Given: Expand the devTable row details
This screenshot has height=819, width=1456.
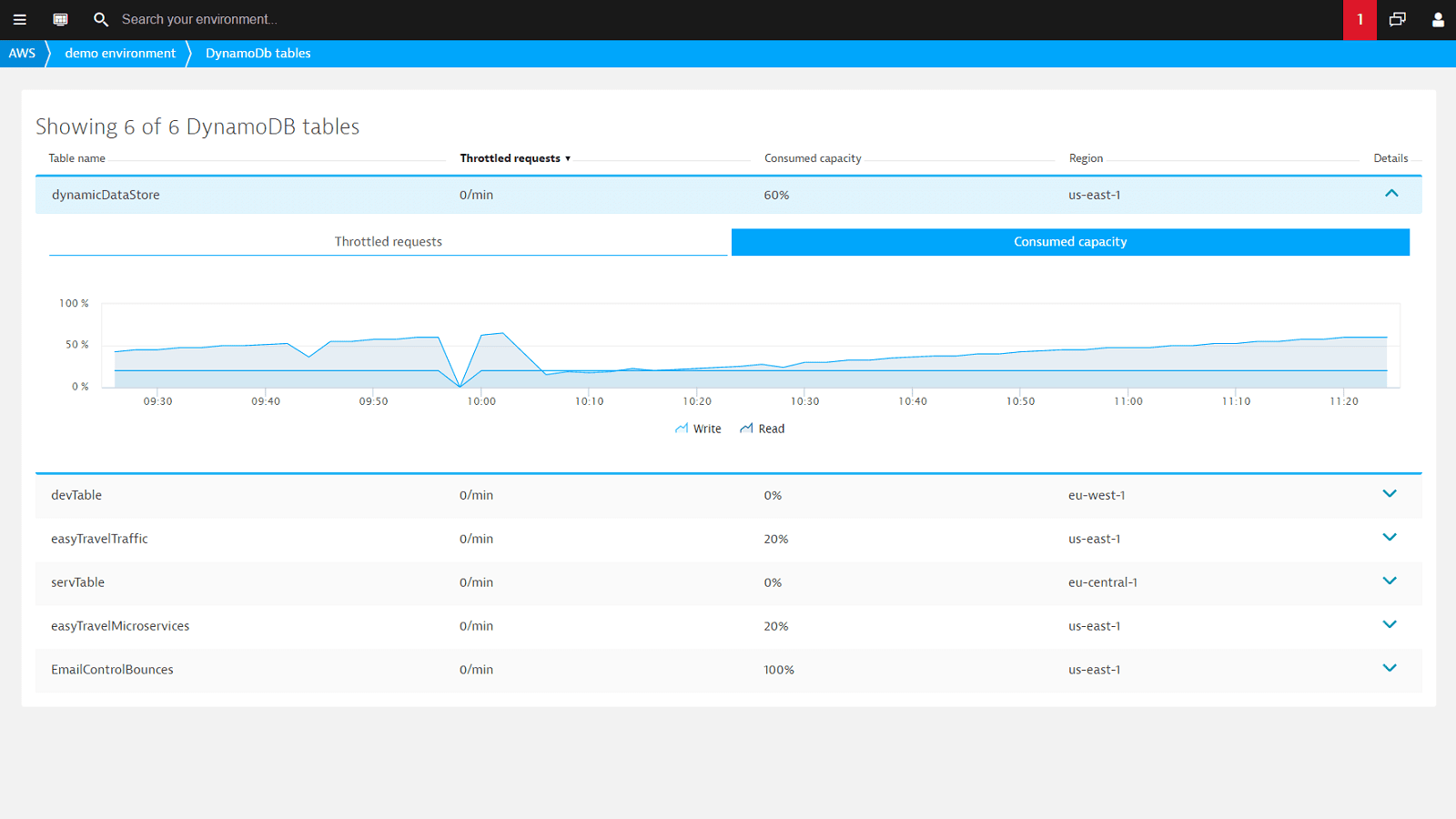Looking at the screenshot, I should [1390, 494].
